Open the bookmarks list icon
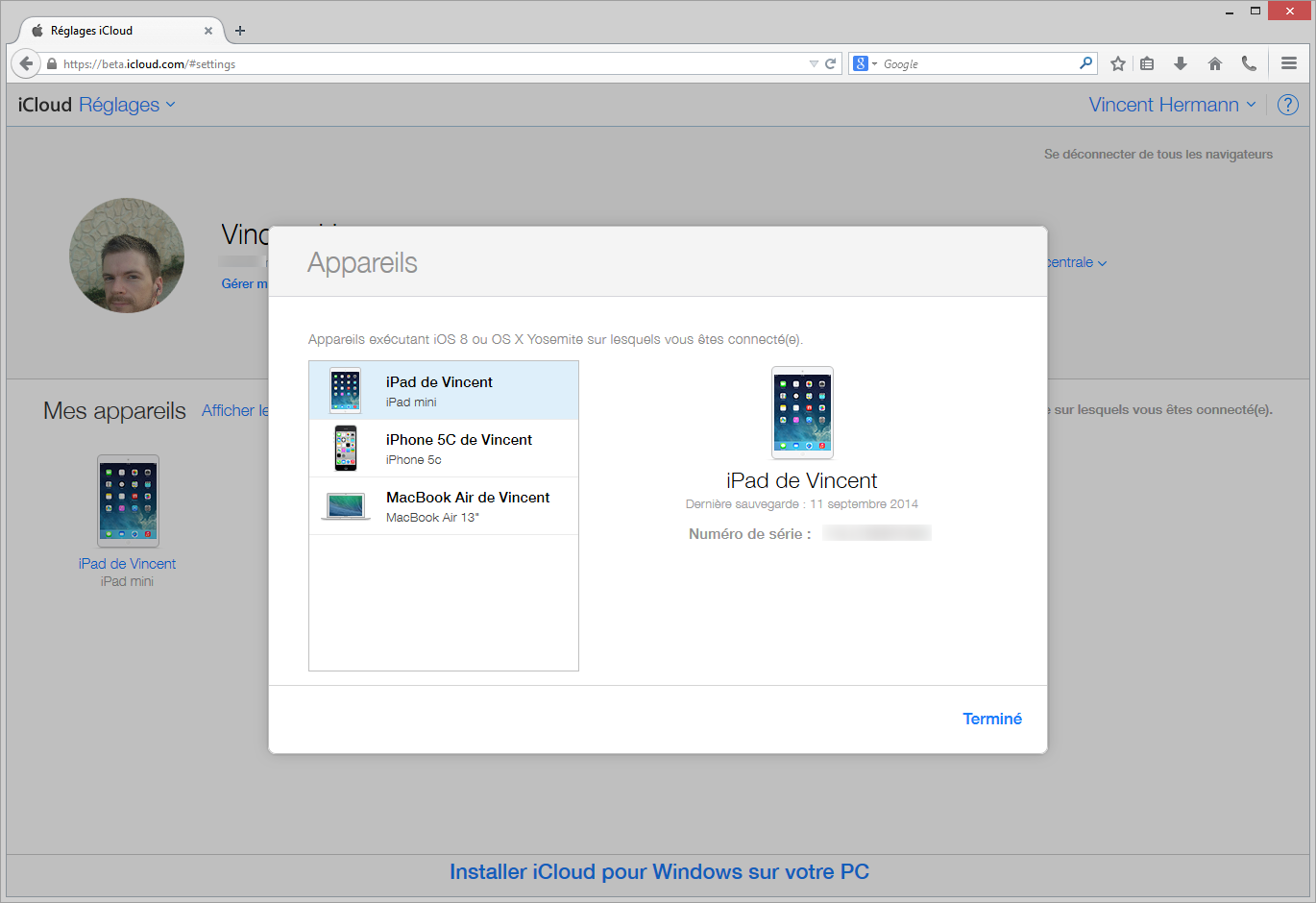1316x903 pixels. [1147, 63]
